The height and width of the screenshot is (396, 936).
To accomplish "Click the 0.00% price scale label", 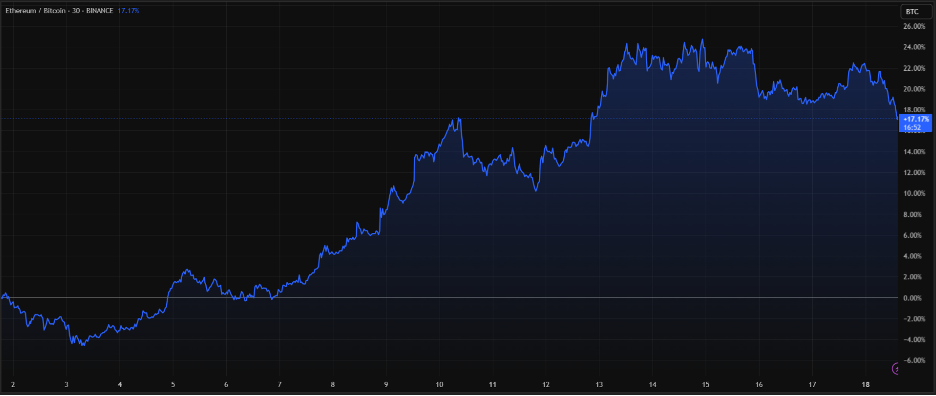I will tap(916, 298).
